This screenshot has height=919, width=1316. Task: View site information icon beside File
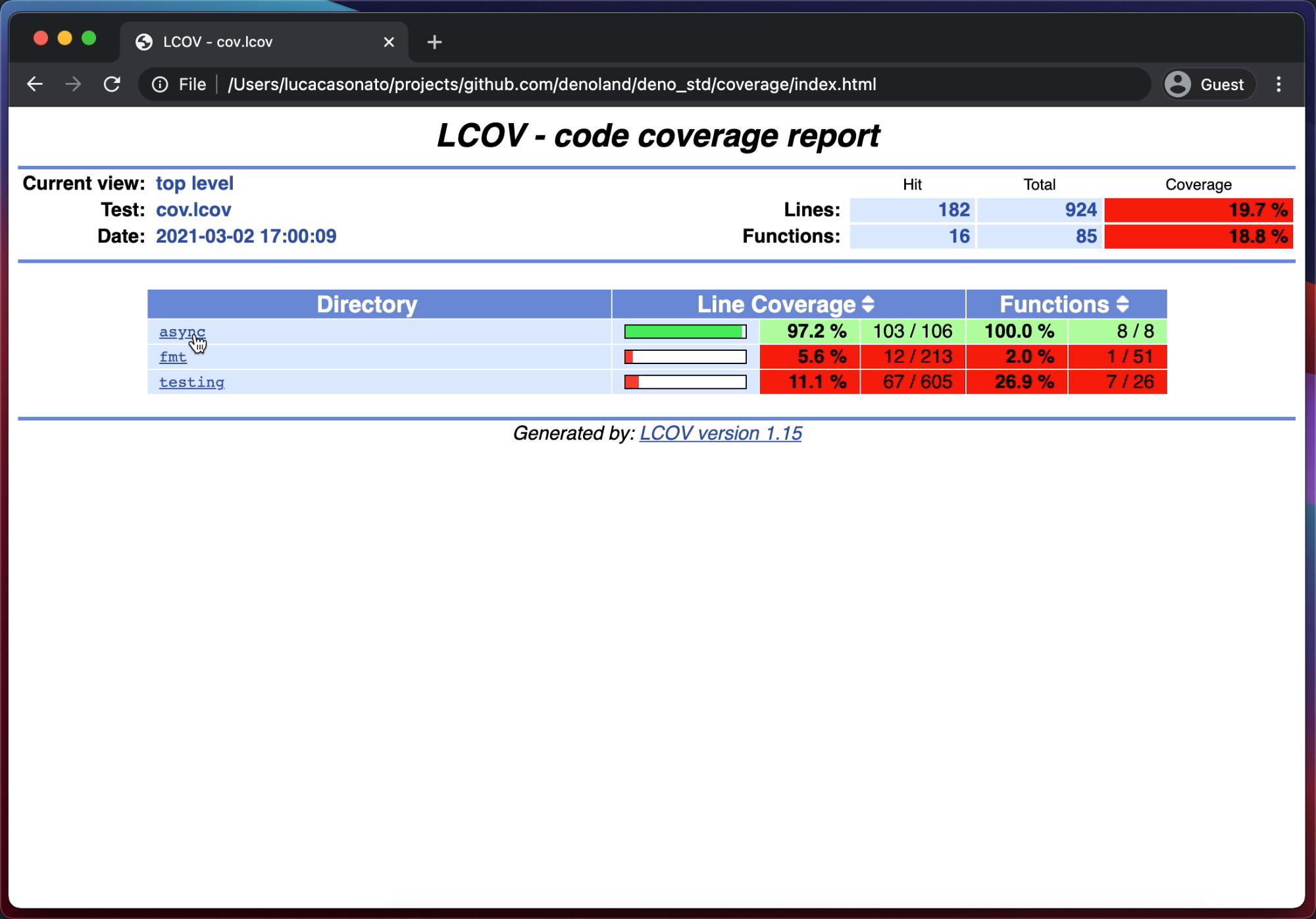point(160,84)
